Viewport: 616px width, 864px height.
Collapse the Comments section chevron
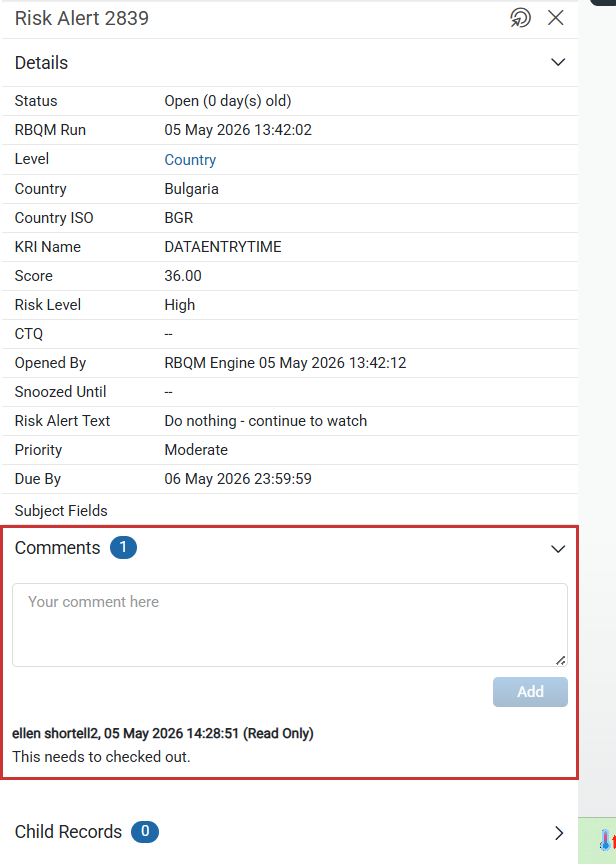pyautogui.click(x=558, y=549)
